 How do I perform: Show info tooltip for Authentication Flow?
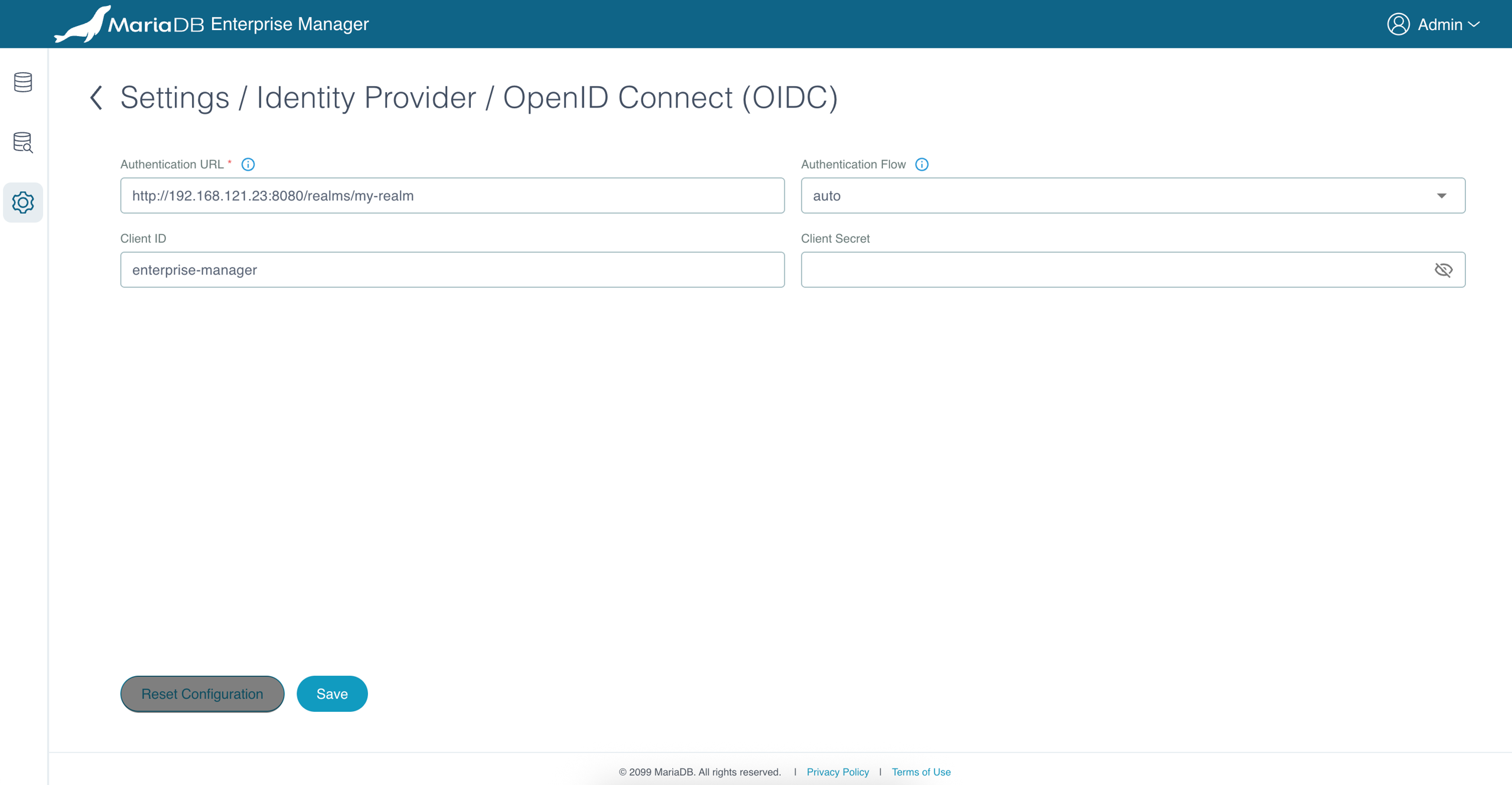921,165
